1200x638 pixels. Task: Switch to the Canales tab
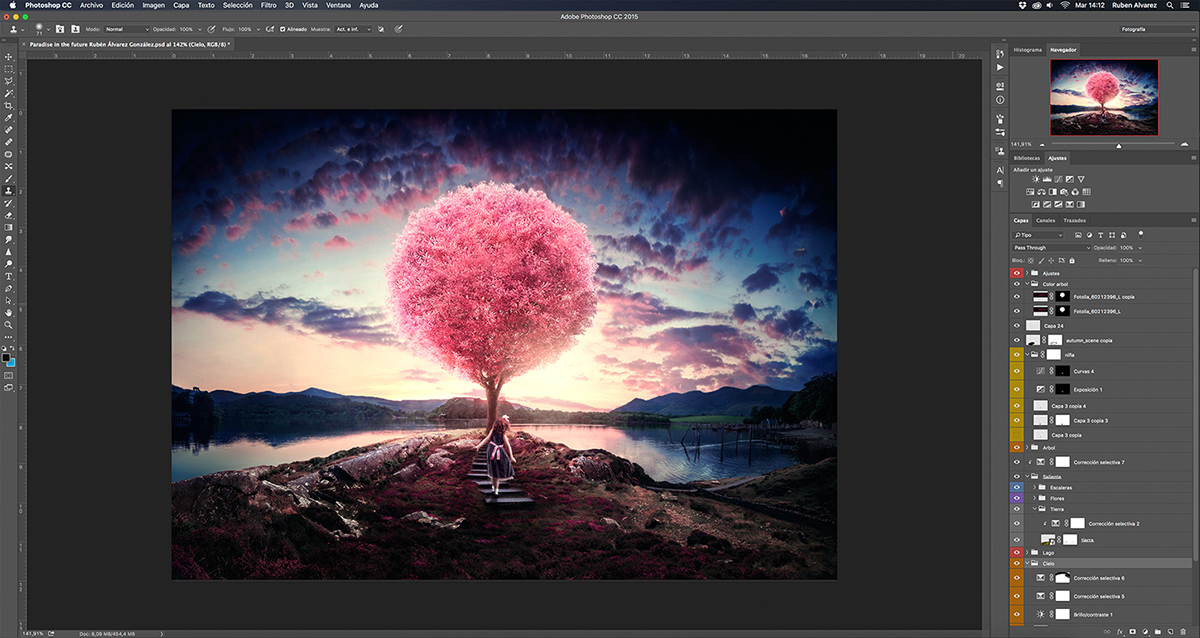click(x=1045, y=220)
